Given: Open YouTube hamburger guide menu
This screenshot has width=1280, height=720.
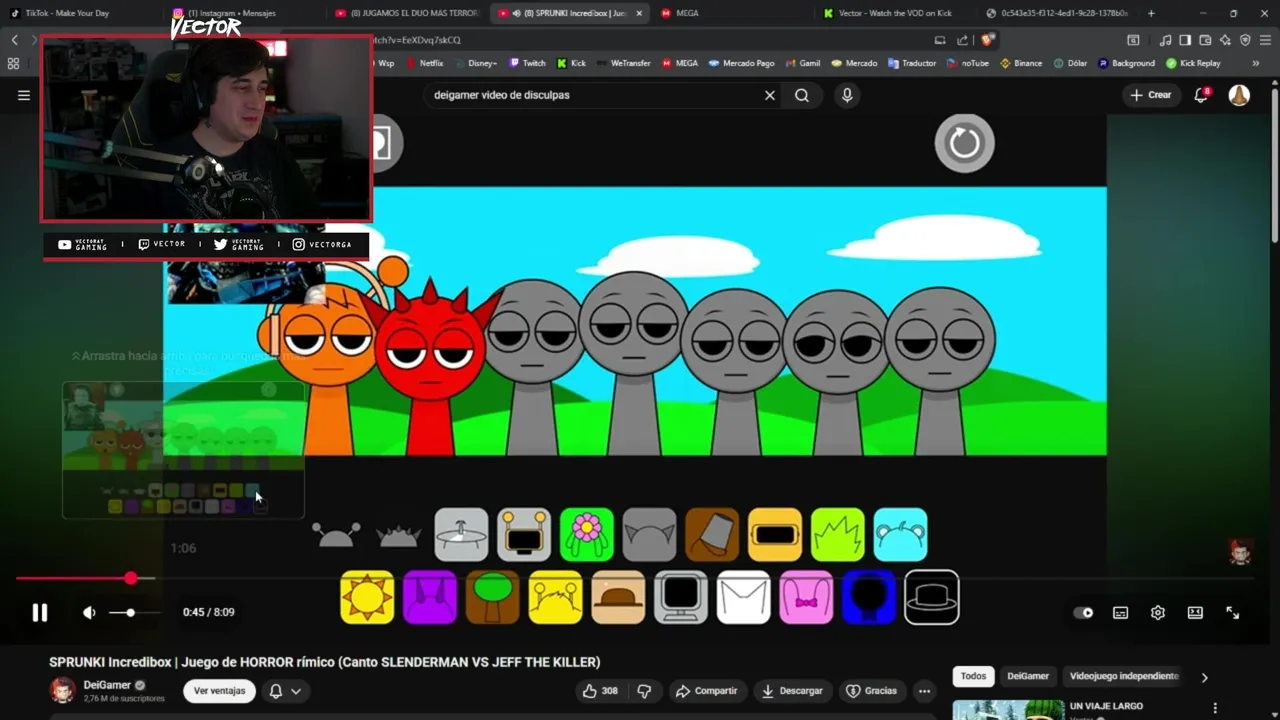Looking at the screenshot, I should coord(24,95).
